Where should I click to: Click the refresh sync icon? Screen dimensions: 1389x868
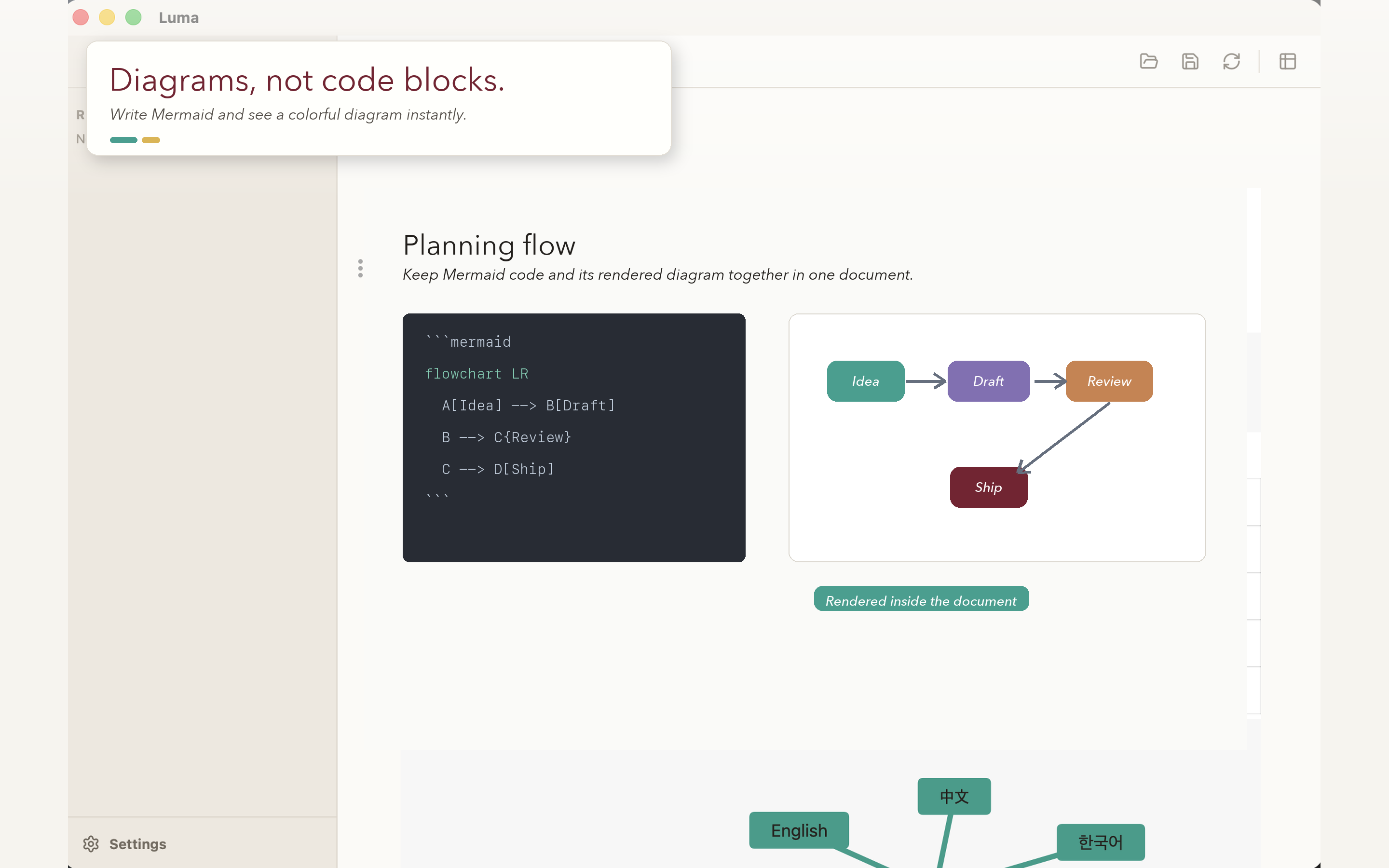tap(1232, 61)
